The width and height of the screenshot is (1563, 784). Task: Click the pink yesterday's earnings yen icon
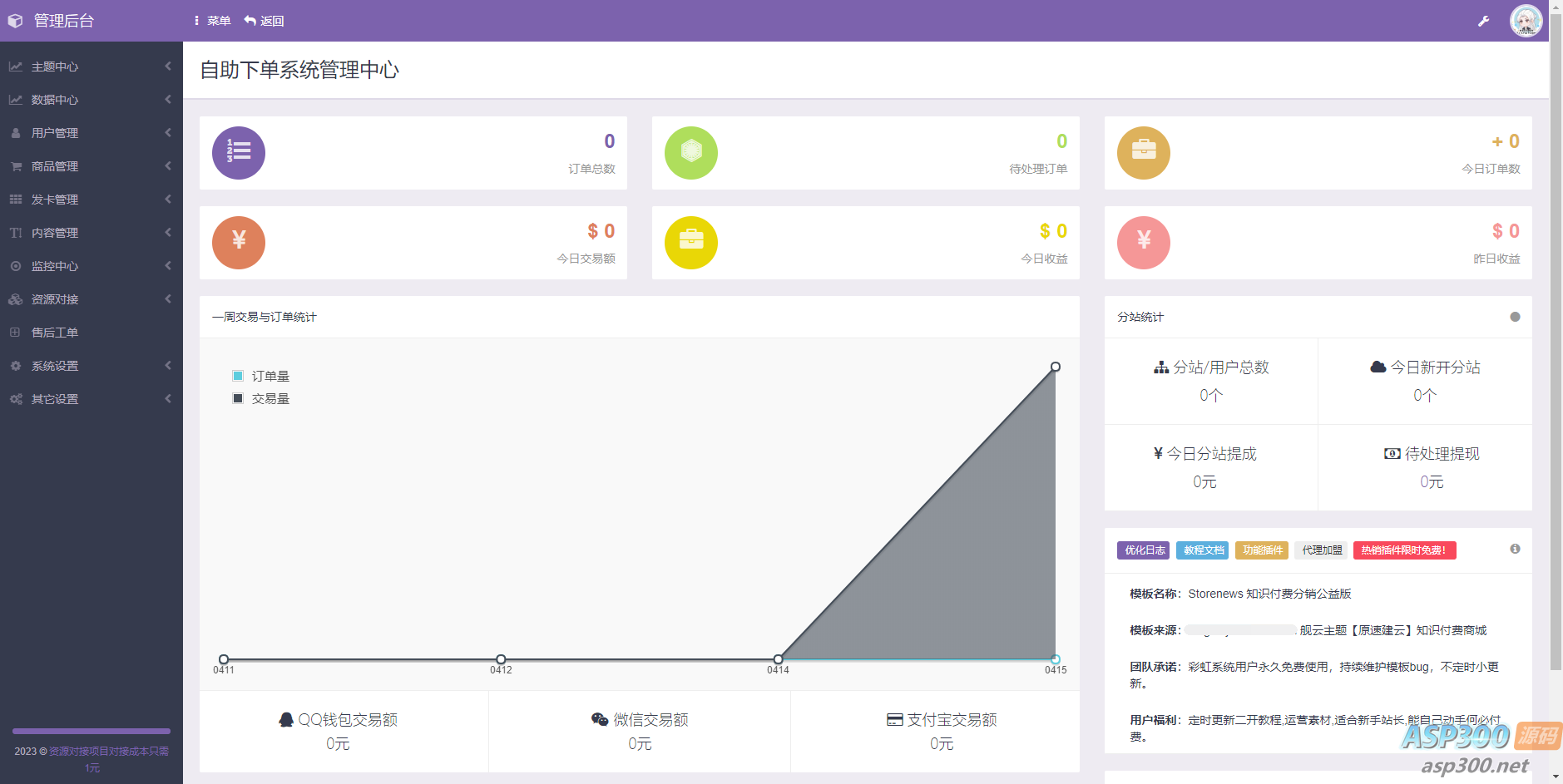pos(1143,243)
